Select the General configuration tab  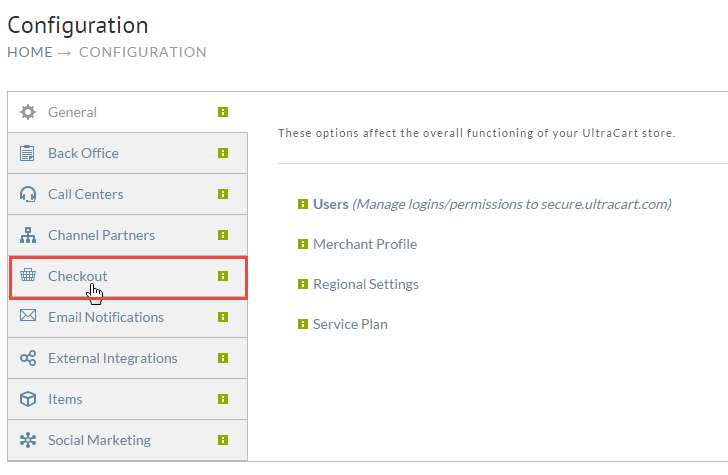127,112
